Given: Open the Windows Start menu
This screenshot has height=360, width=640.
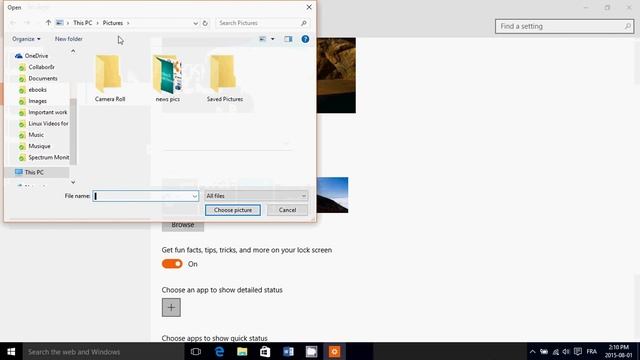Looking at the screenshot, I should (x=11, y=351).
